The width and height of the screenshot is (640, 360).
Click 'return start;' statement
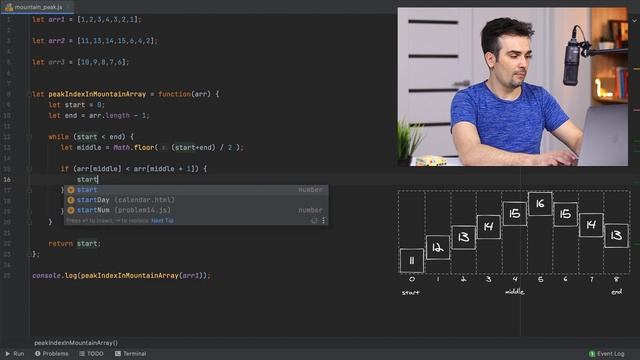coord(74,244)
